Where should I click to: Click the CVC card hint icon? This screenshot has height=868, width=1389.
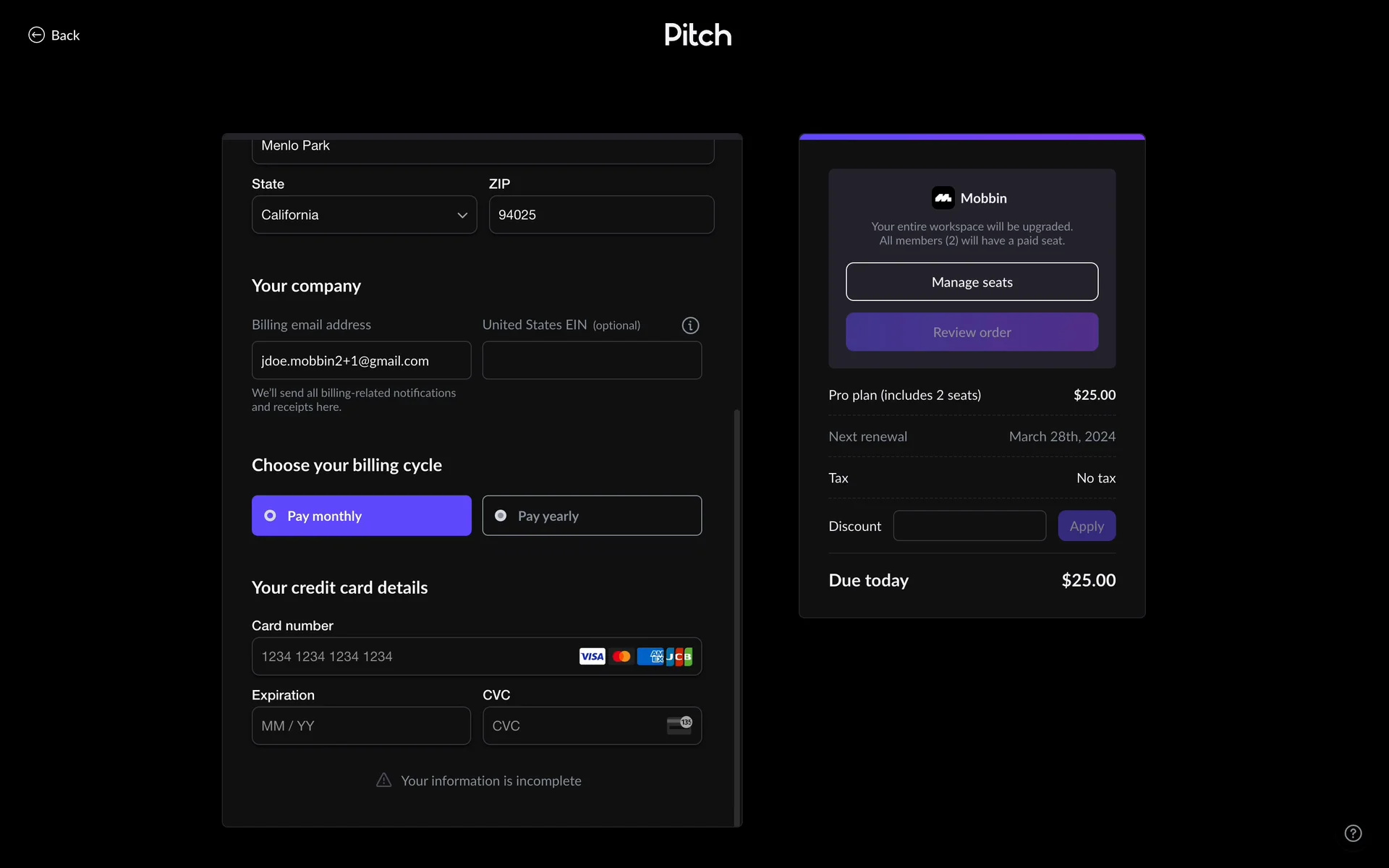point(679,726)
